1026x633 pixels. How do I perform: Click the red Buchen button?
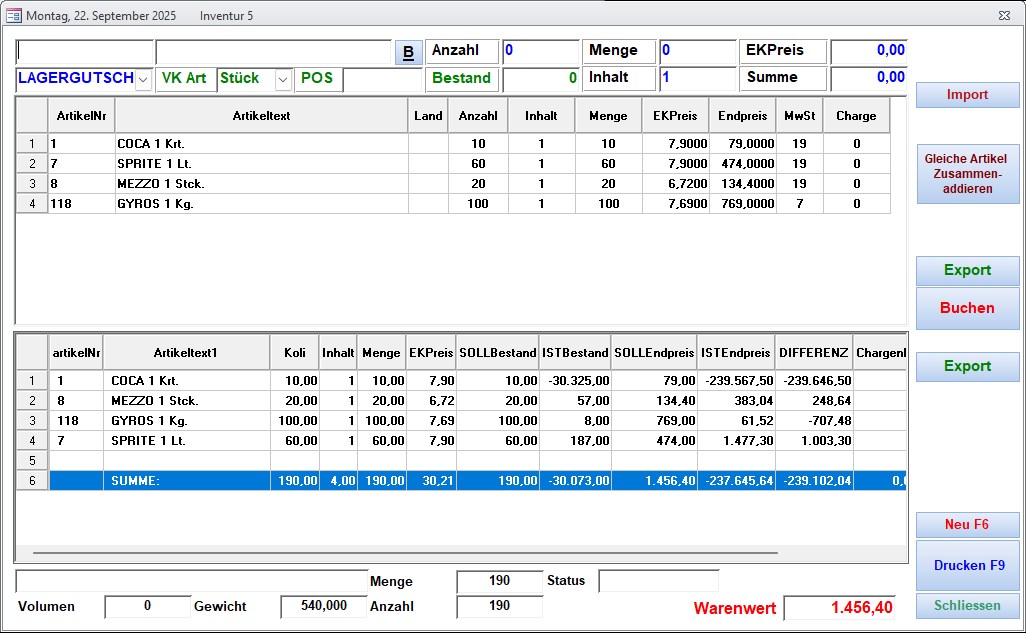[967, 308]
